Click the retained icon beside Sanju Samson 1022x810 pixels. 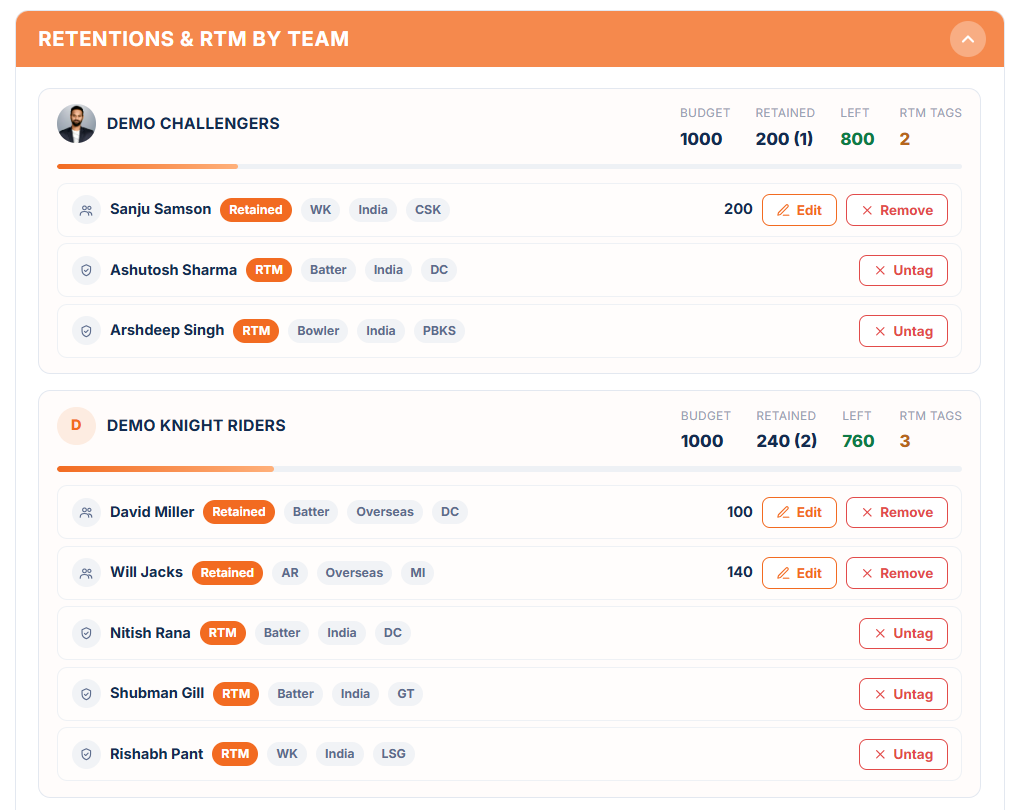[x=86, y=210]
